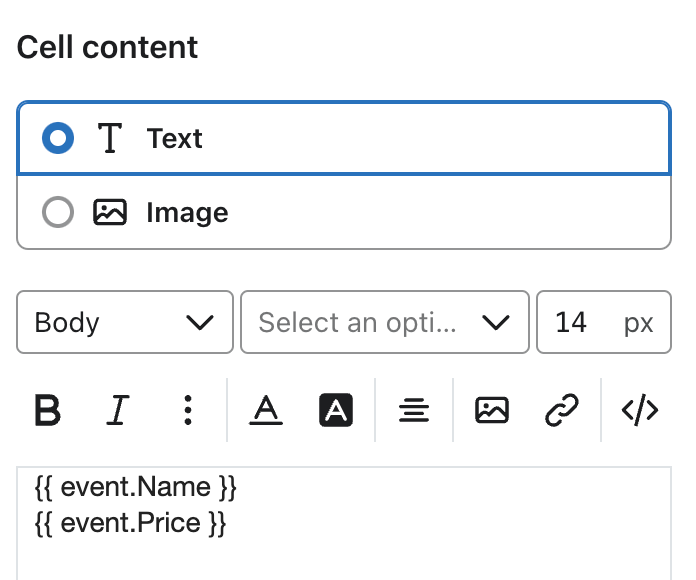The width and height of the screenshot is (696, 580).
Task: Insert an image from the editor toolbar
Action: 492,410
